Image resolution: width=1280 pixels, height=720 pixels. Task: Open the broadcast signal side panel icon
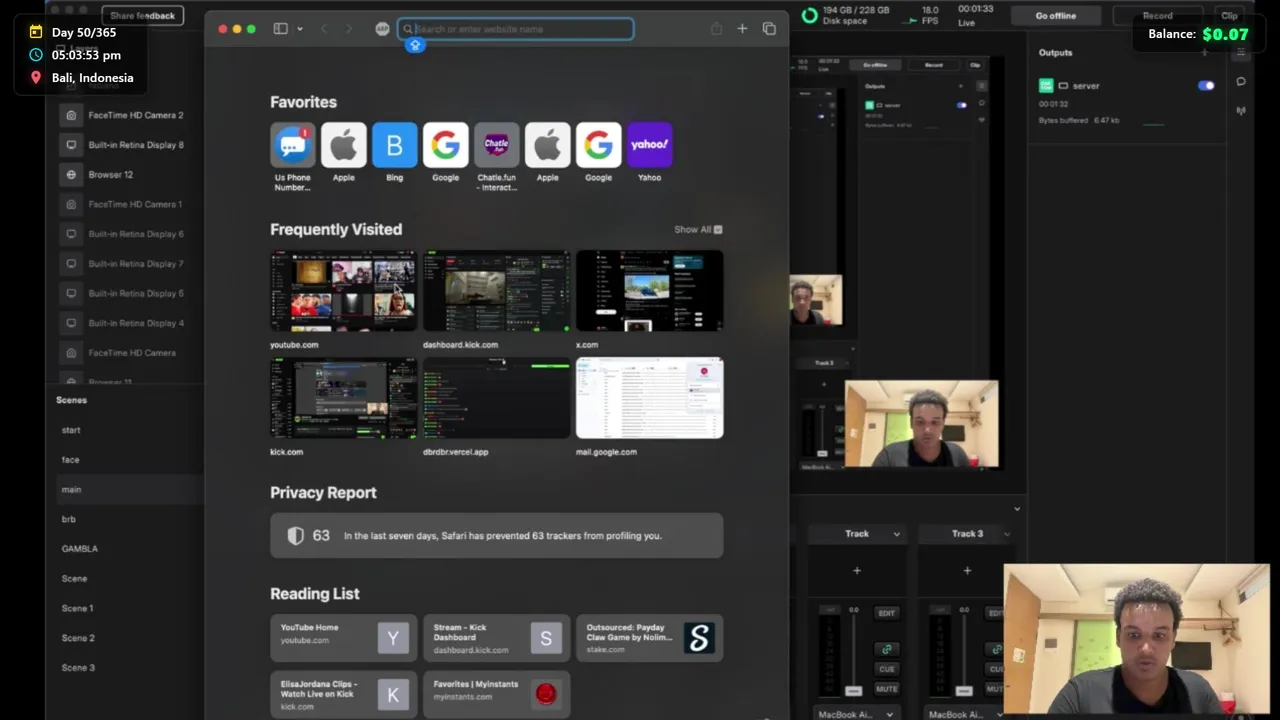(x=1241, y=111)
